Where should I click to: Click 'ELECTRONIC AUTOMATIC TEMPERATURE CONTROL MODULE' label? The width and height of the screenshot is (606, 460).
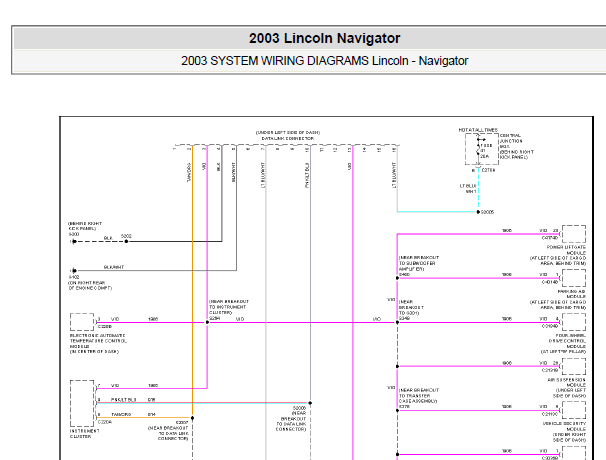pyautogui.click(x=98, y=341)
